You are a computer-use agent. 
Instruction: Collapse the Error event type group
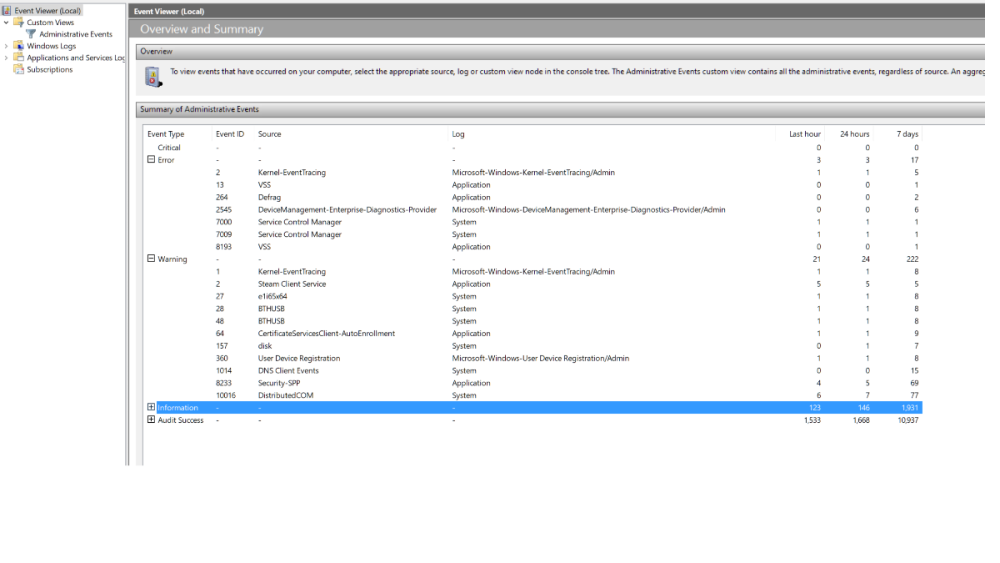point(151,159)
